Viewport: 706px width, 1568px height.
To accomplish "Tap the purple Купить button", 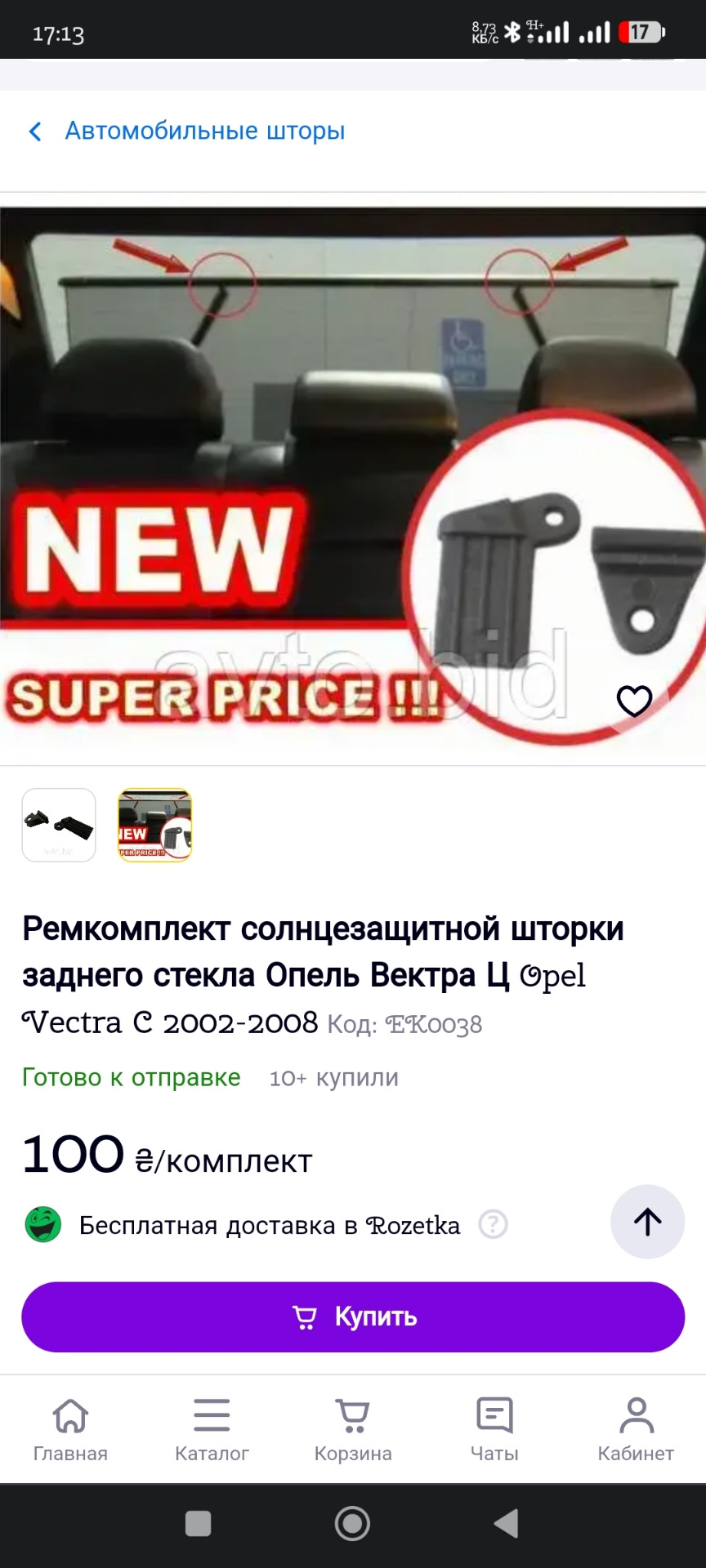I will coord(353,1317).
